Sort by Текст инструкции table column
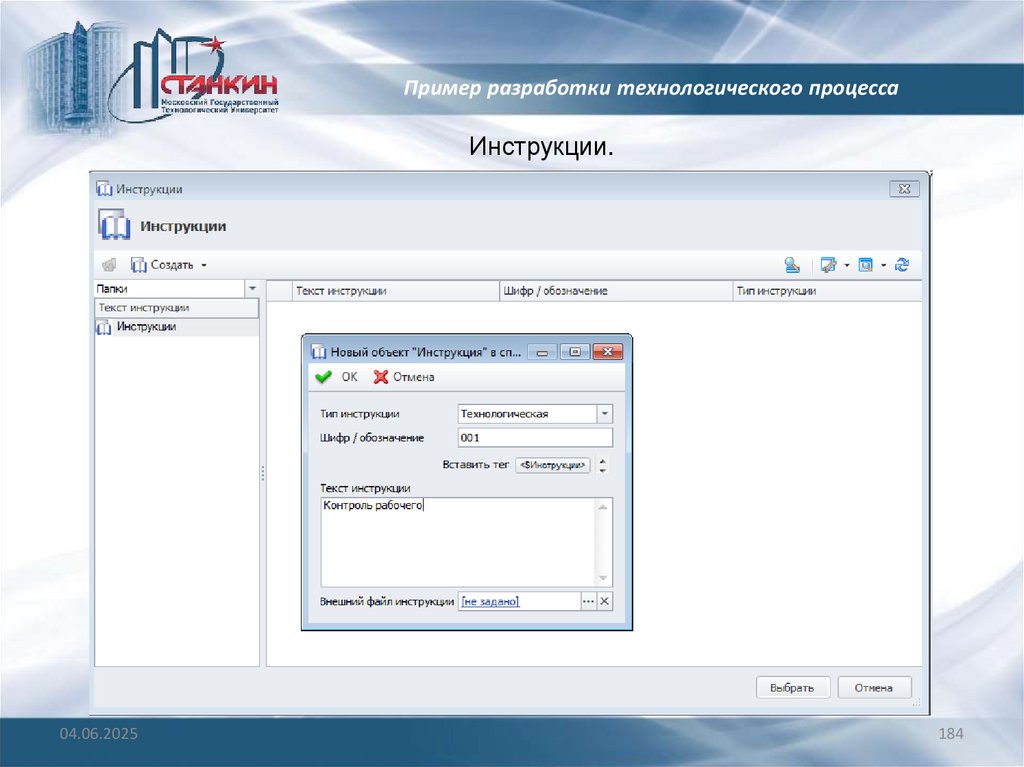Viewport: 1024px width, 767px height. coord(395,291)
